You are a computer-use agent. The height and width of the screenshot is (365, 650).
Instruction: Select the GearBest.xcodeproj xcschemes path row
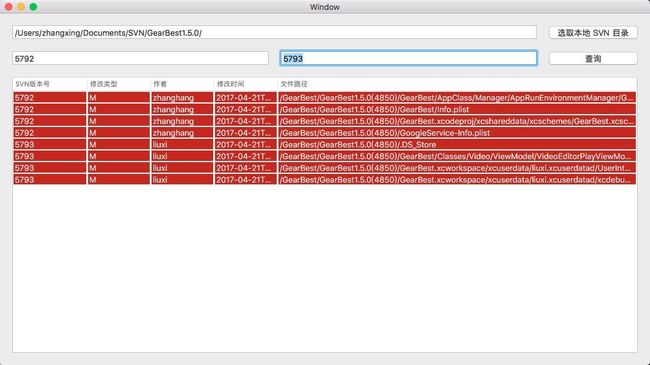point(324,121)
